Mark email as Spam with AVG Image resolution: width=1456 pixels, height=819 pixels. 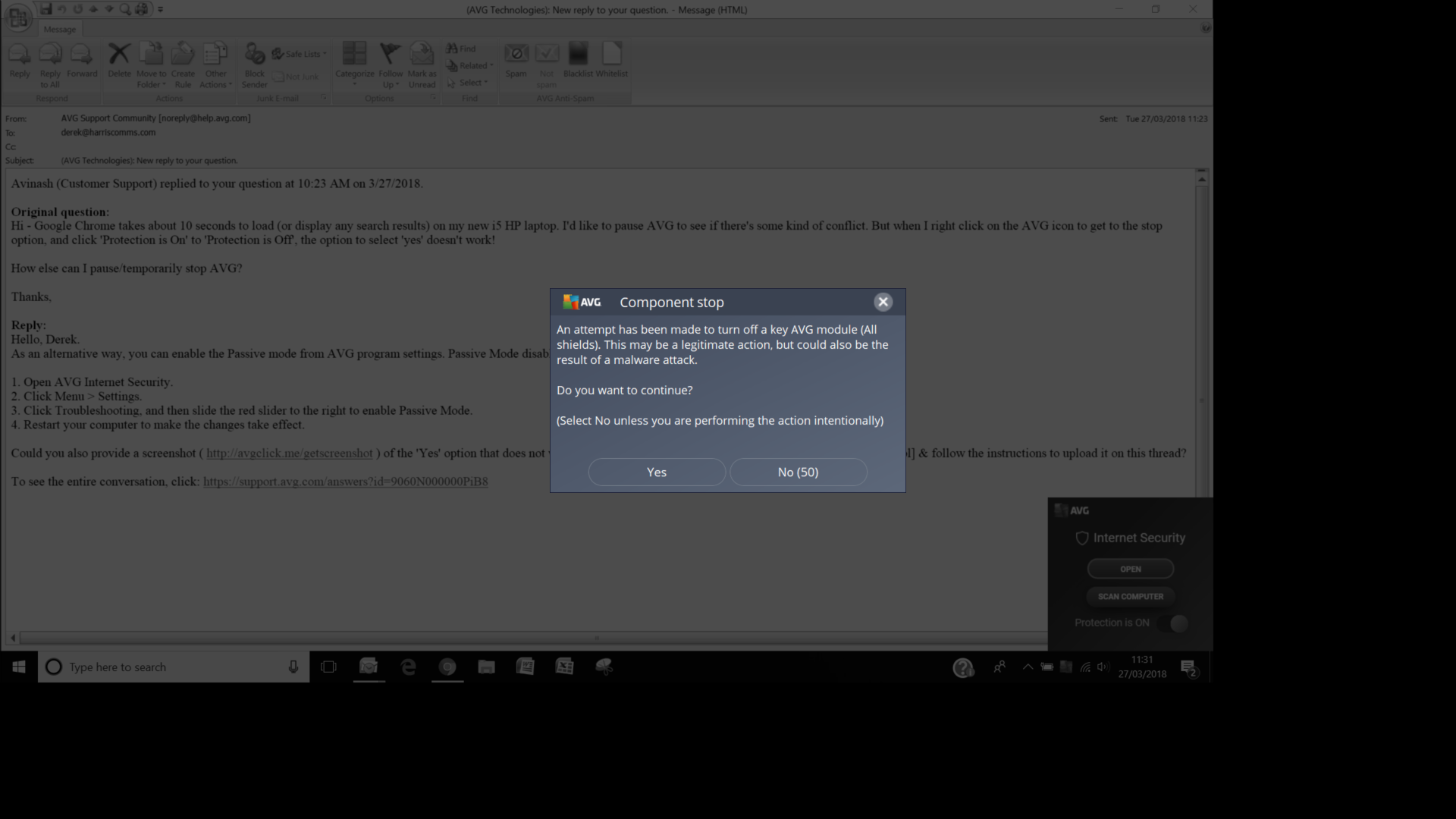pyautogui.click(x=516, y=61)
